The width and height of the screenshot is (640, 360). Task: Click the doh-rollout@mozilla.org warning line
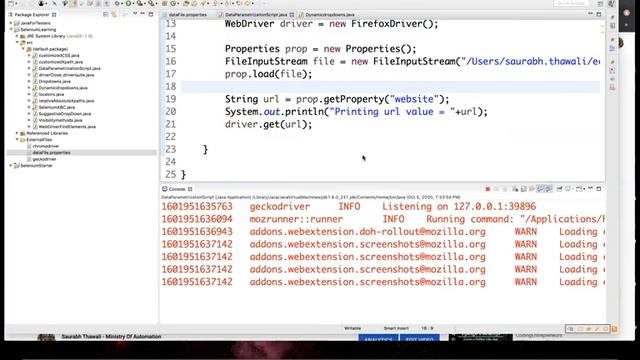383,232
